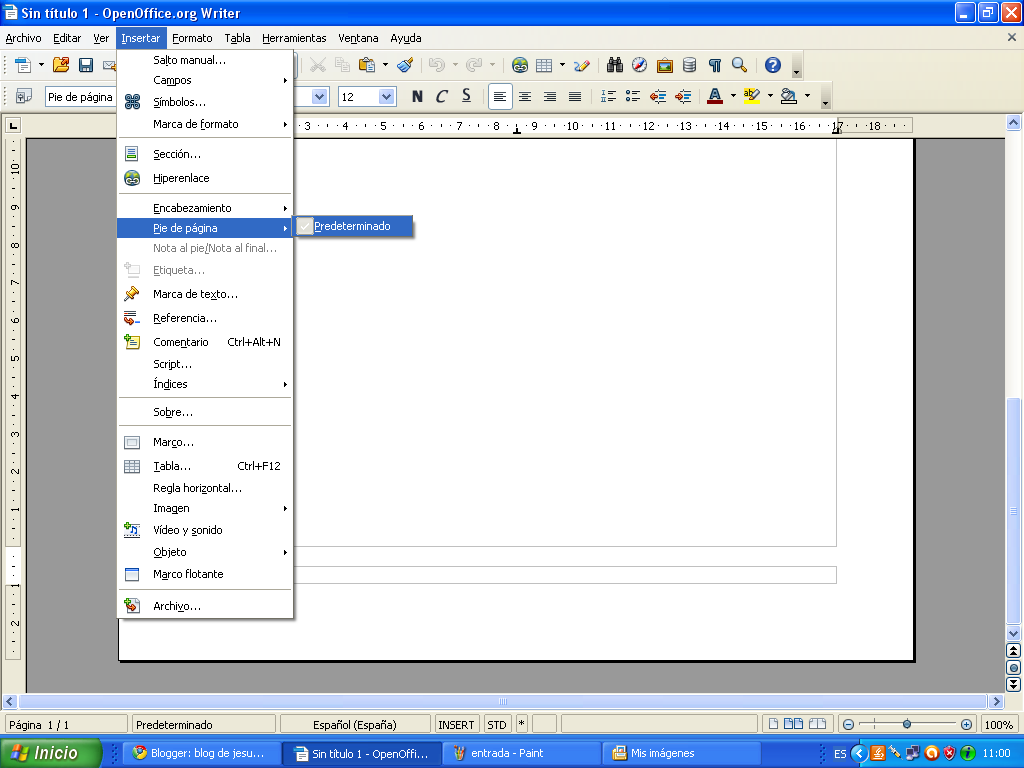1024x768 pixels.
Task: Expand the font name dropdown arrow
Action: pos(319,97)
